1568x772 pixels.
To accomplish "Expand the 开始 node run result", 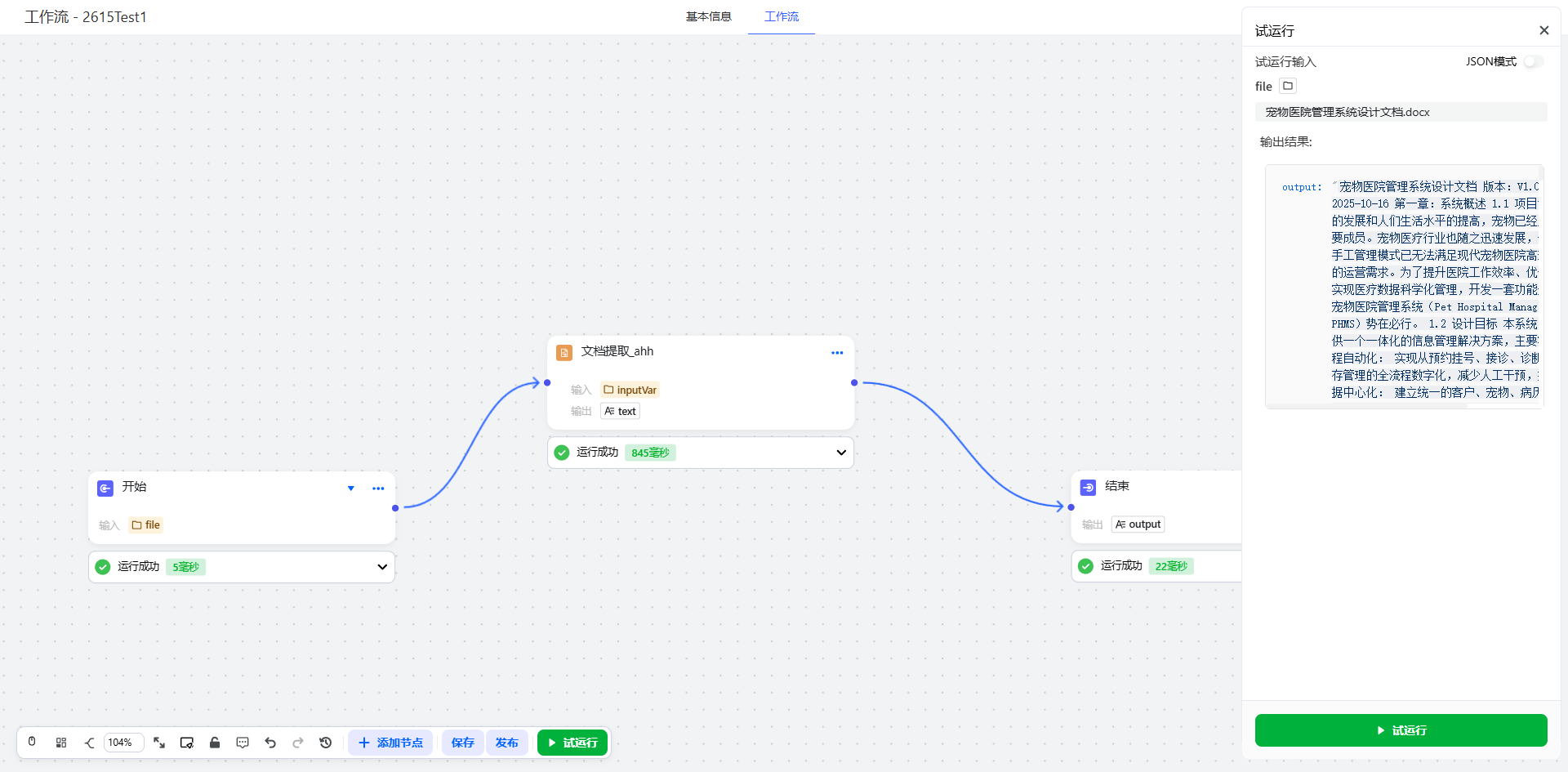I will (382, 567).
